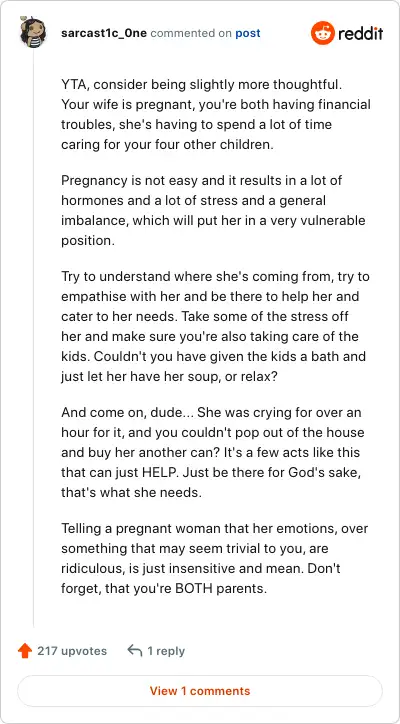
Task: Open the "1 reply" label
Action: [166, 651]
